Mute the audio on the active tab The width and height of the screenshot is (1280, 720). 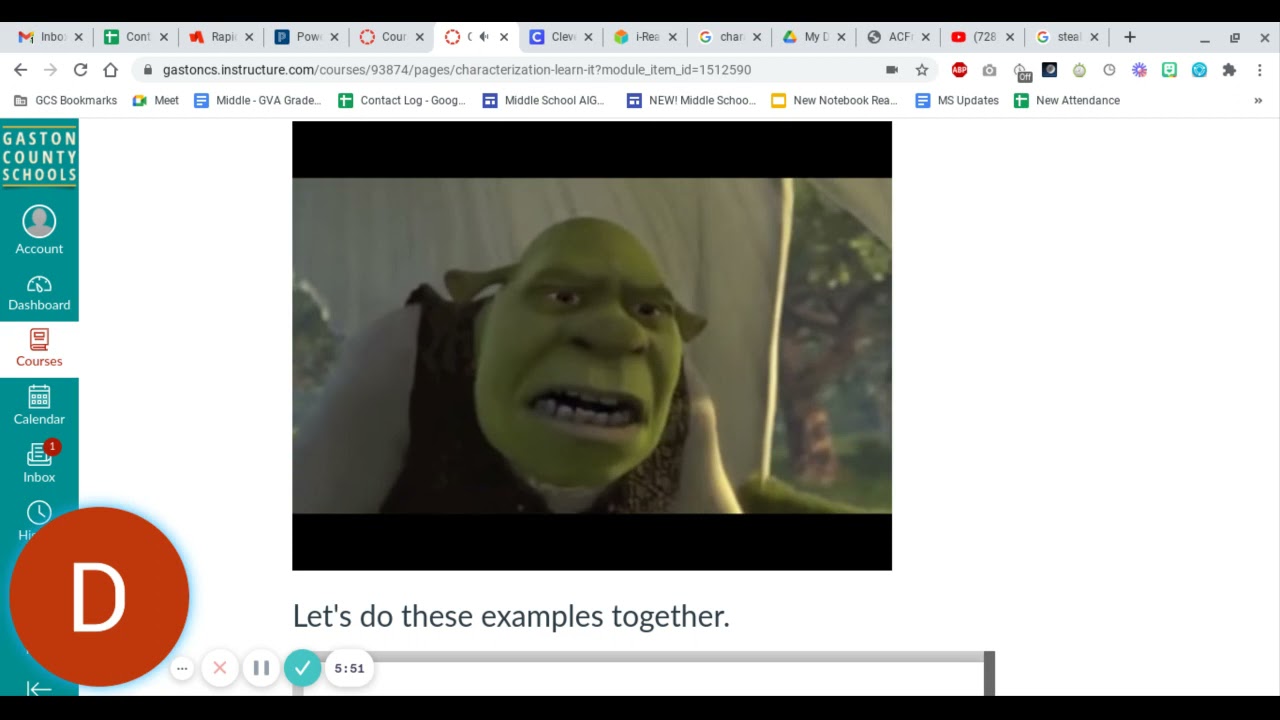tap(484, 37)
